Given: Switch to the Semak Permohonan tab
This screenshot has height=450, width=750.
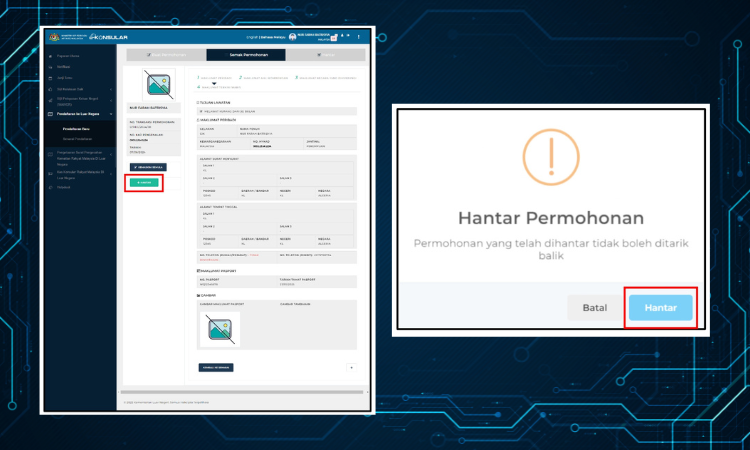Looking at the screenshot, I should (x=246, y=55).
